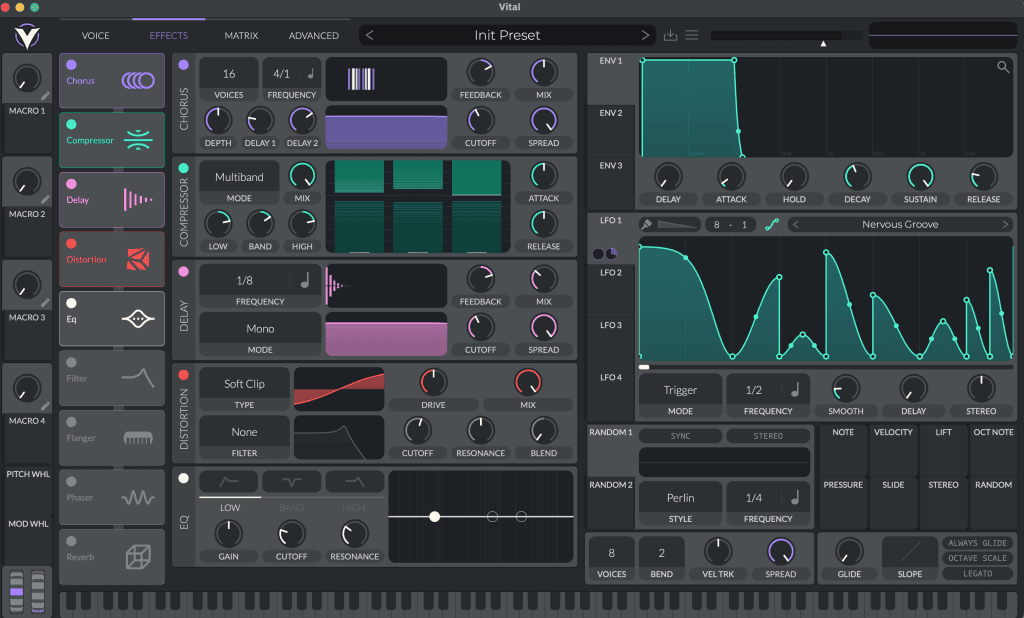This screenshot has width=1024, height=618.
Task: Enable the Filter effect in the sidebar
Action: pyautogui.click(x=71, y=363)
